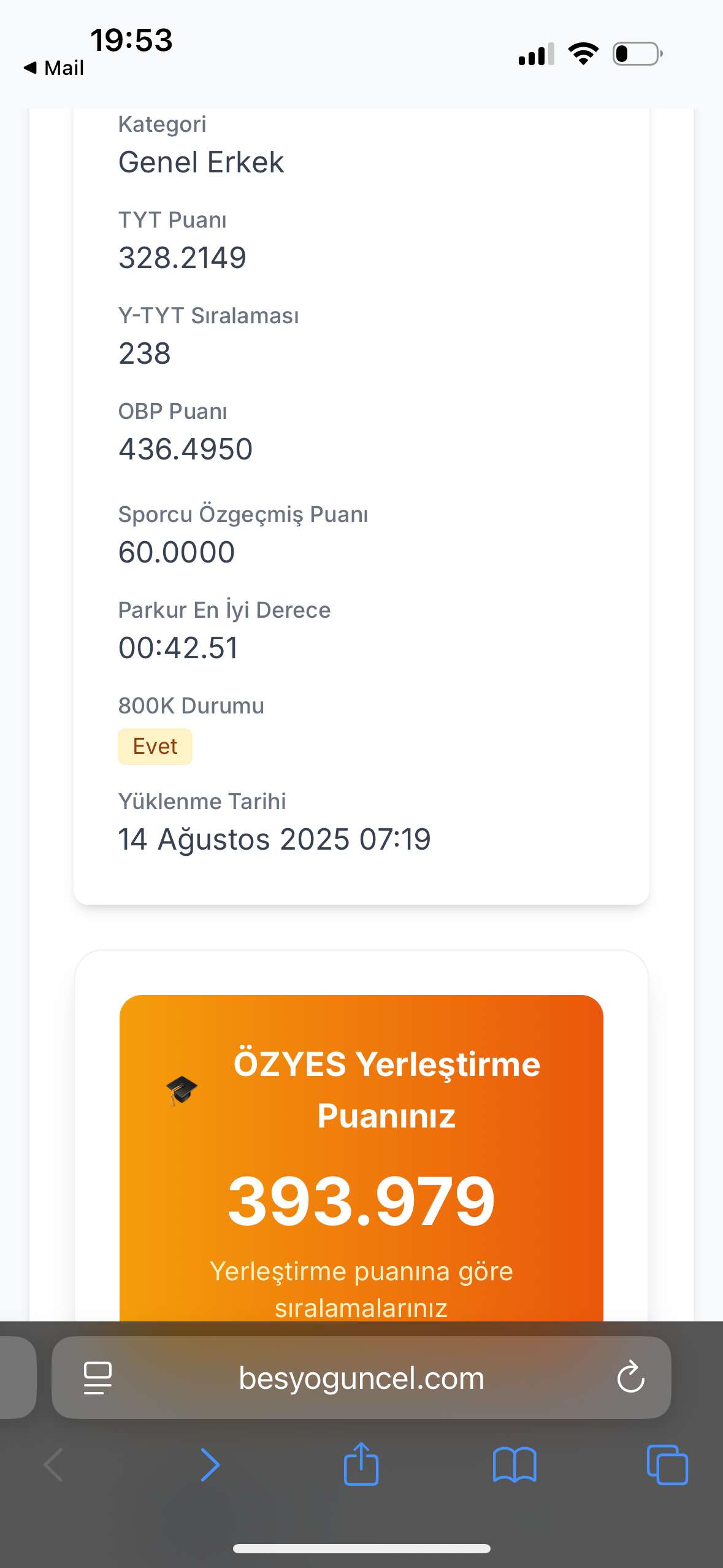Return to Mail app via back link

[53, 67]
